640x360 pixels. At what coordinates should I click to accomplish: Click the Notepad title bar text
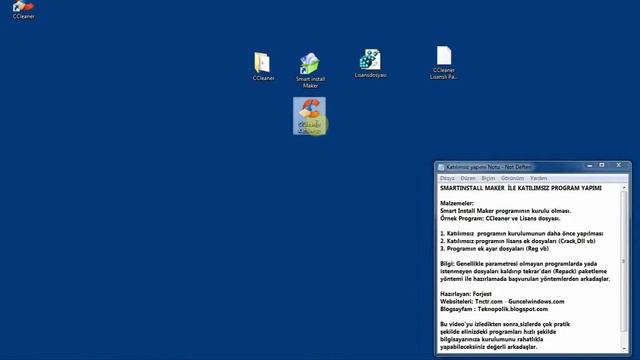tap(489, 167)
